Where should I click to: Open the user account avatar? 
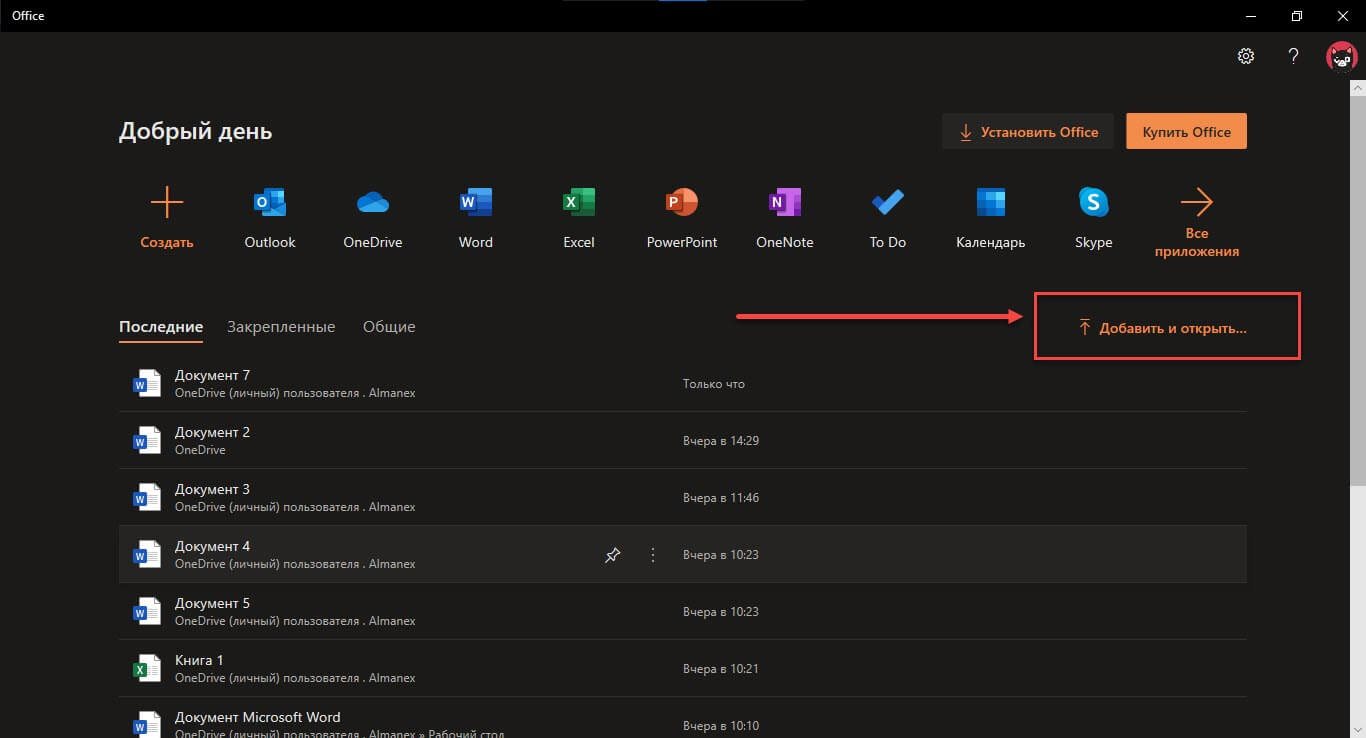1341,57
